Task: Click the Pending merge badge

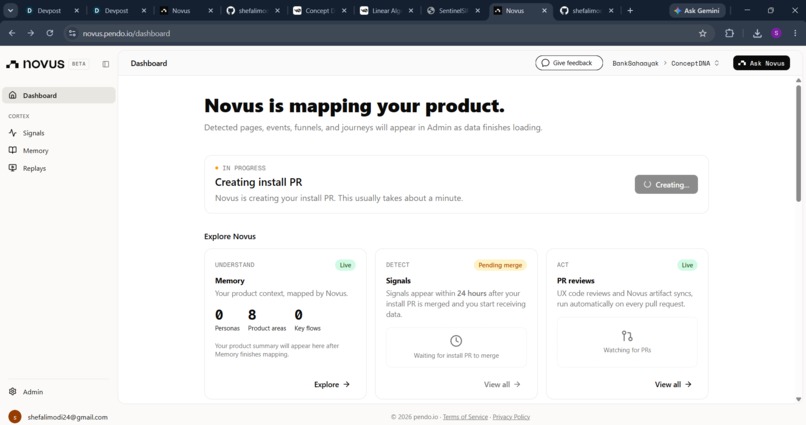Action: click(x=500, y=265)
